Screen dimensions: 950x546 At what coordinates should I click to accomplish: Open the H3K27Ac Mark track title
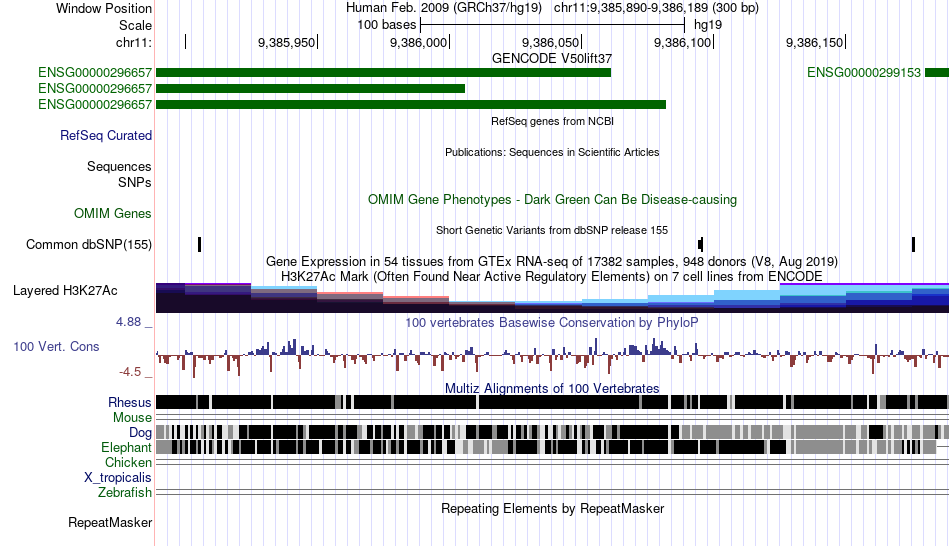[x=552, y=276]
